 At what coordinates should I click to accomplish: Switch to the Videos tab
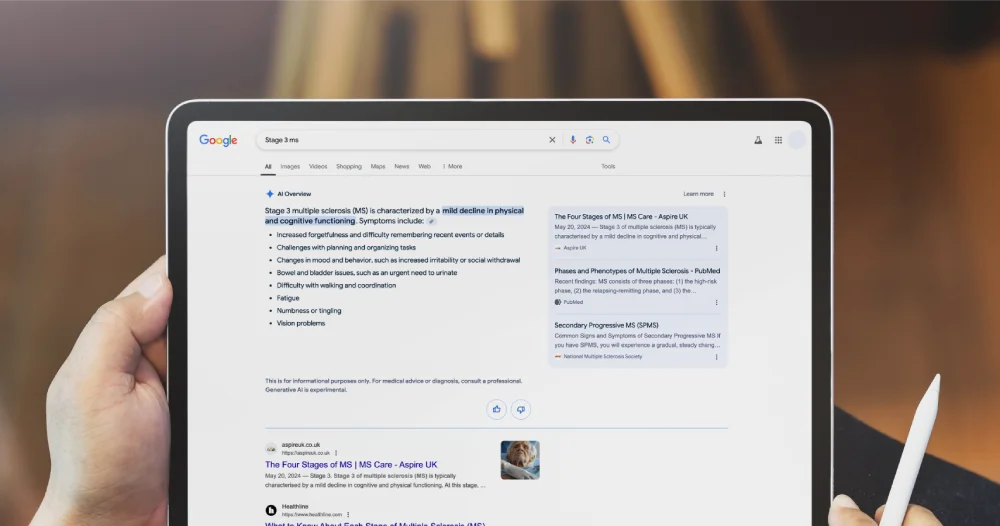(x=318, y=166)
